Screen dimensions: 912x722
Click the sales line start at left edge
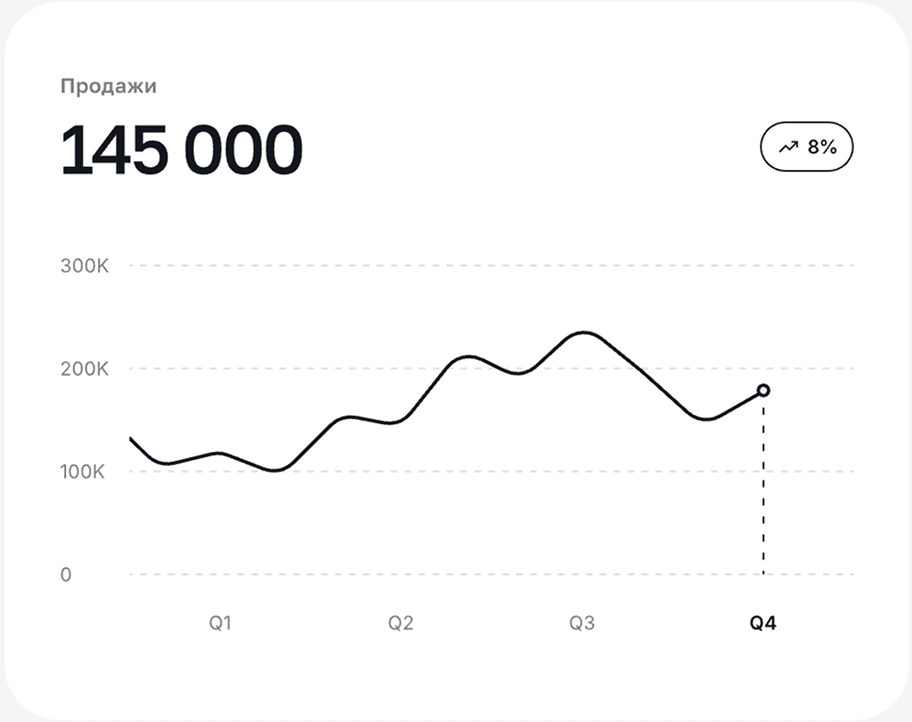131,438
